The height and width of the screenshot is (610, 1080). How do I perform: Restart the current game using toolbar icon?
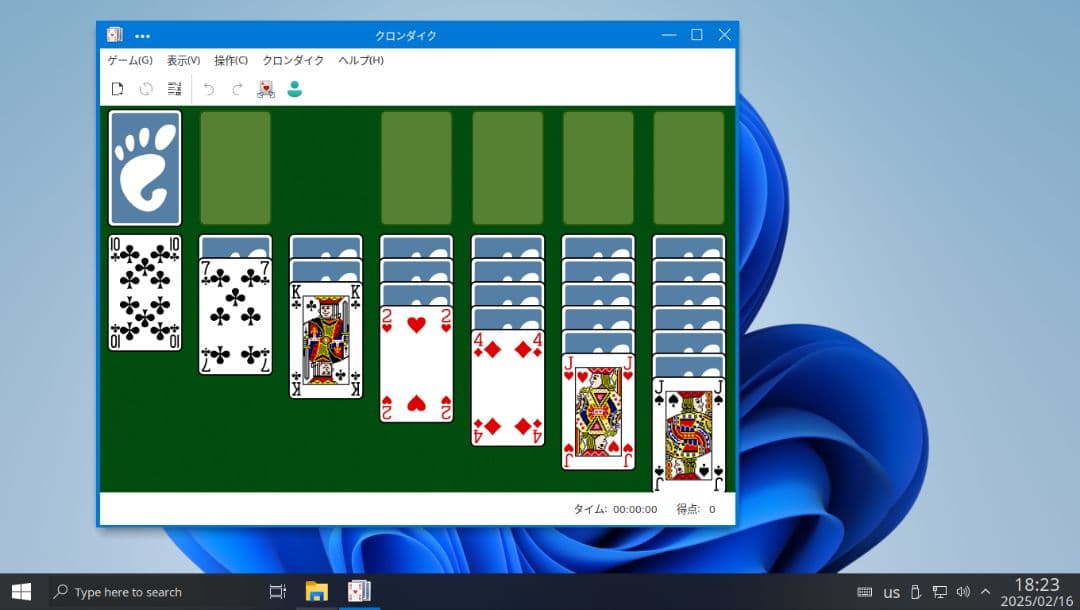coord(145,88)
